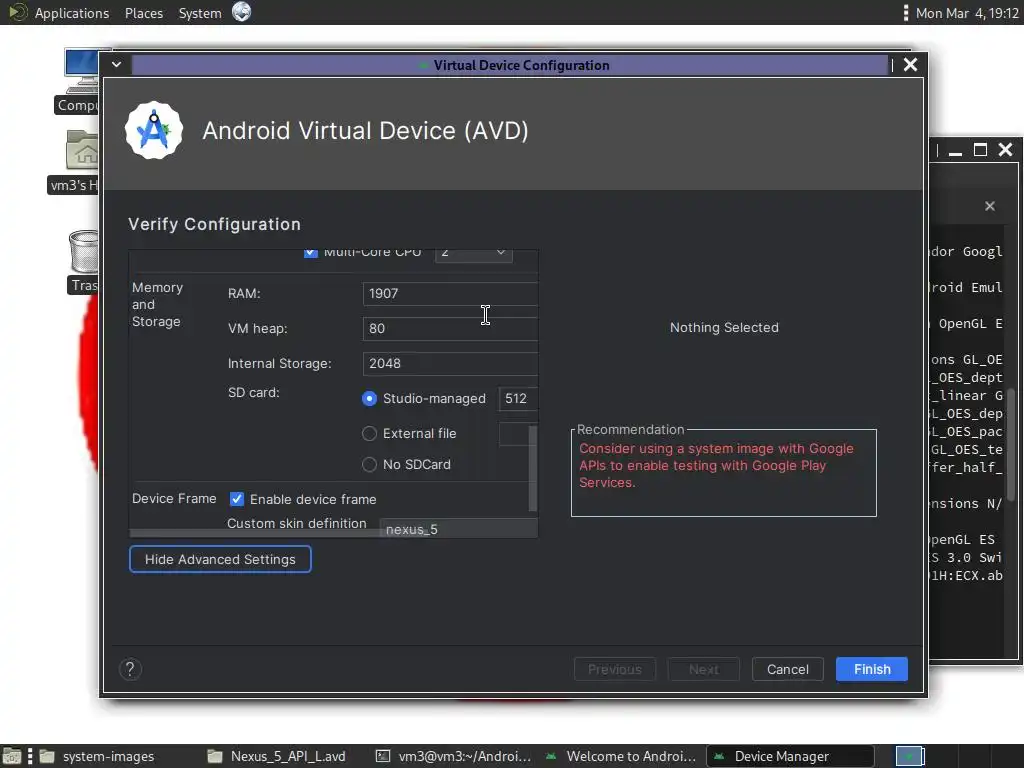Switch to Device Manager taskbar window
Viewport: 1024px width, 768px height.
790,756
